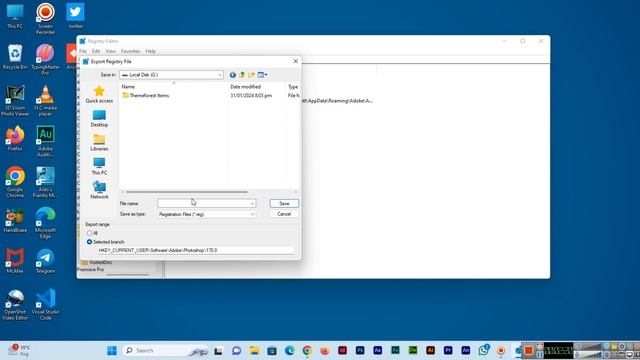640x360 pixels.
Task: Open HandBrake desktop shortcut
Action: tap(15, 220)
